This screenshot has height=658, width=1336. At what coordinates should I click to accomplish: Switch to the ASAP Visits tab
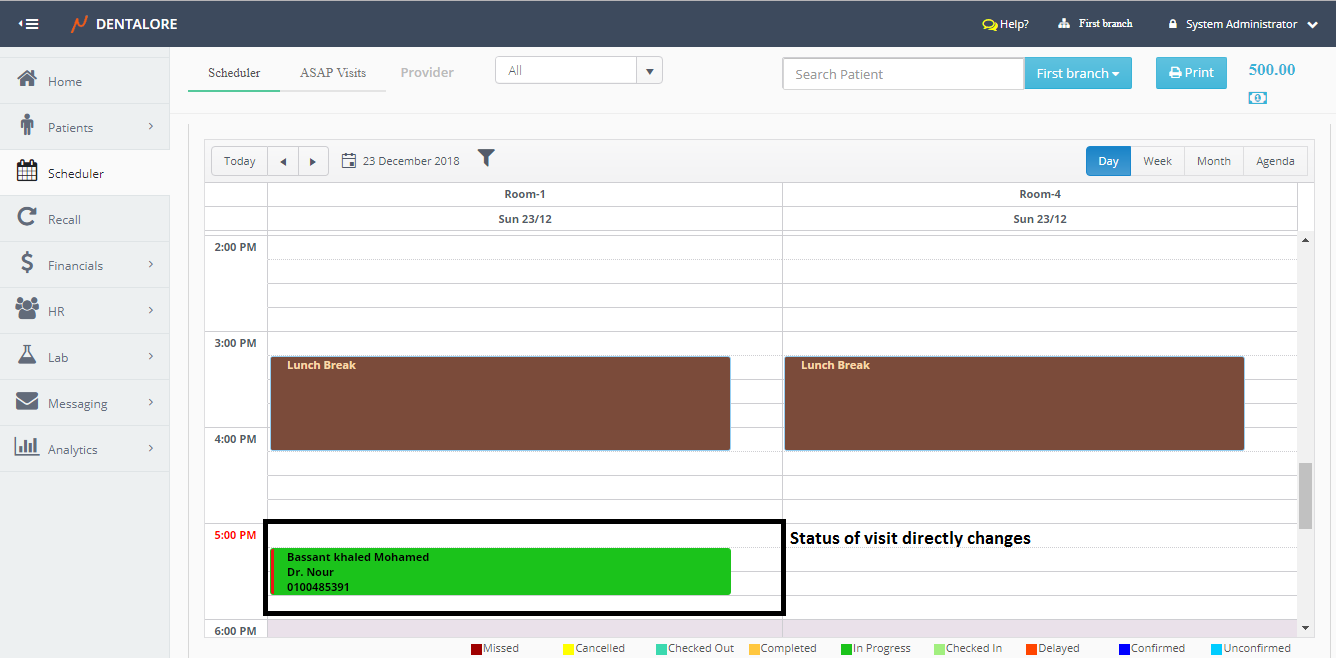(x=333, y=73)
